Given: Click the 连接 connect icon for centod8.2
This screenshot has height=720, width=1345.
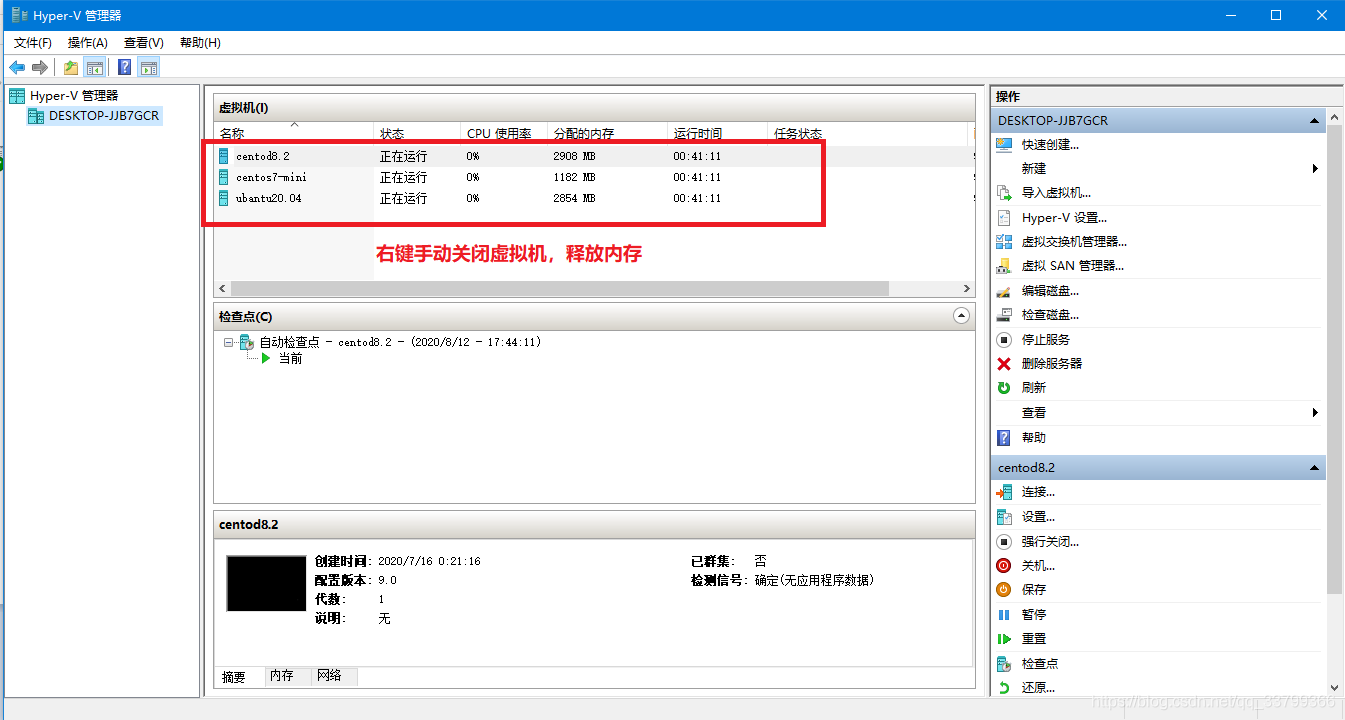Looking at the screenshot, I should coord(1004,492).
